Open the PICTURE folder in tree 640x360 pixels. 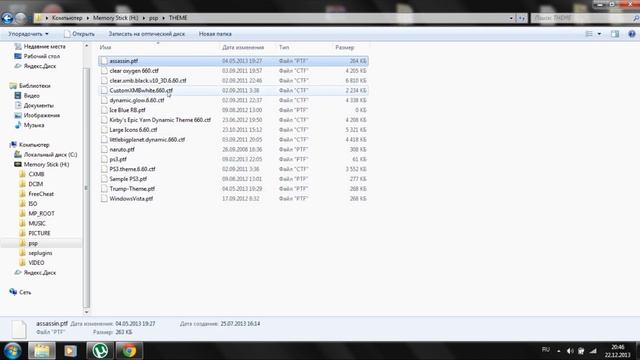coord(35,233)
